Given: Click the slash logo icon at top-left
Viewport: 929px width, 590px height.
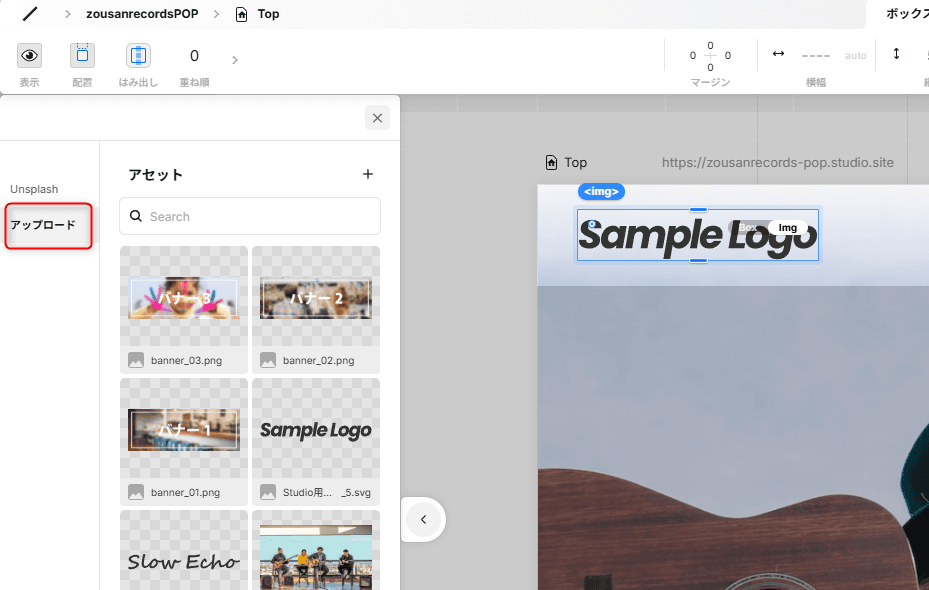Looking at the screenshot, I should point(31,14).
